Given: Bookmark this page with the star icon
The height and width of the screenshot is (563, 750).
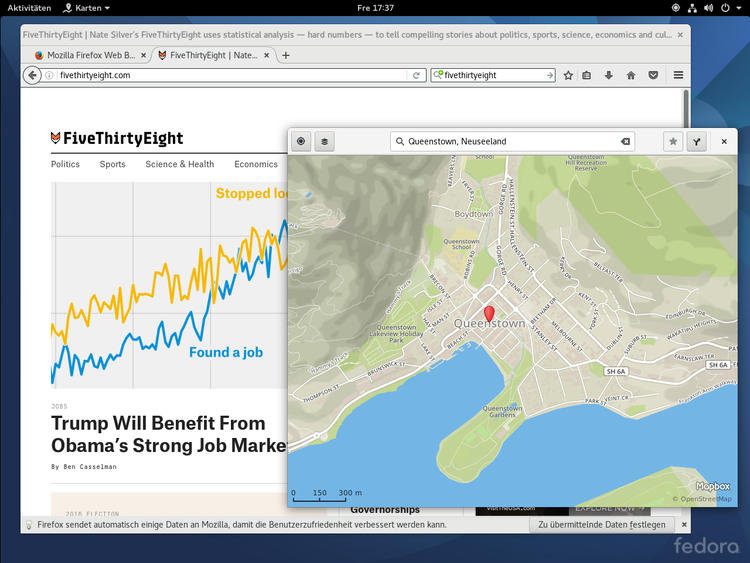Looking at the screenshot, I should click(x=568, y=75).
